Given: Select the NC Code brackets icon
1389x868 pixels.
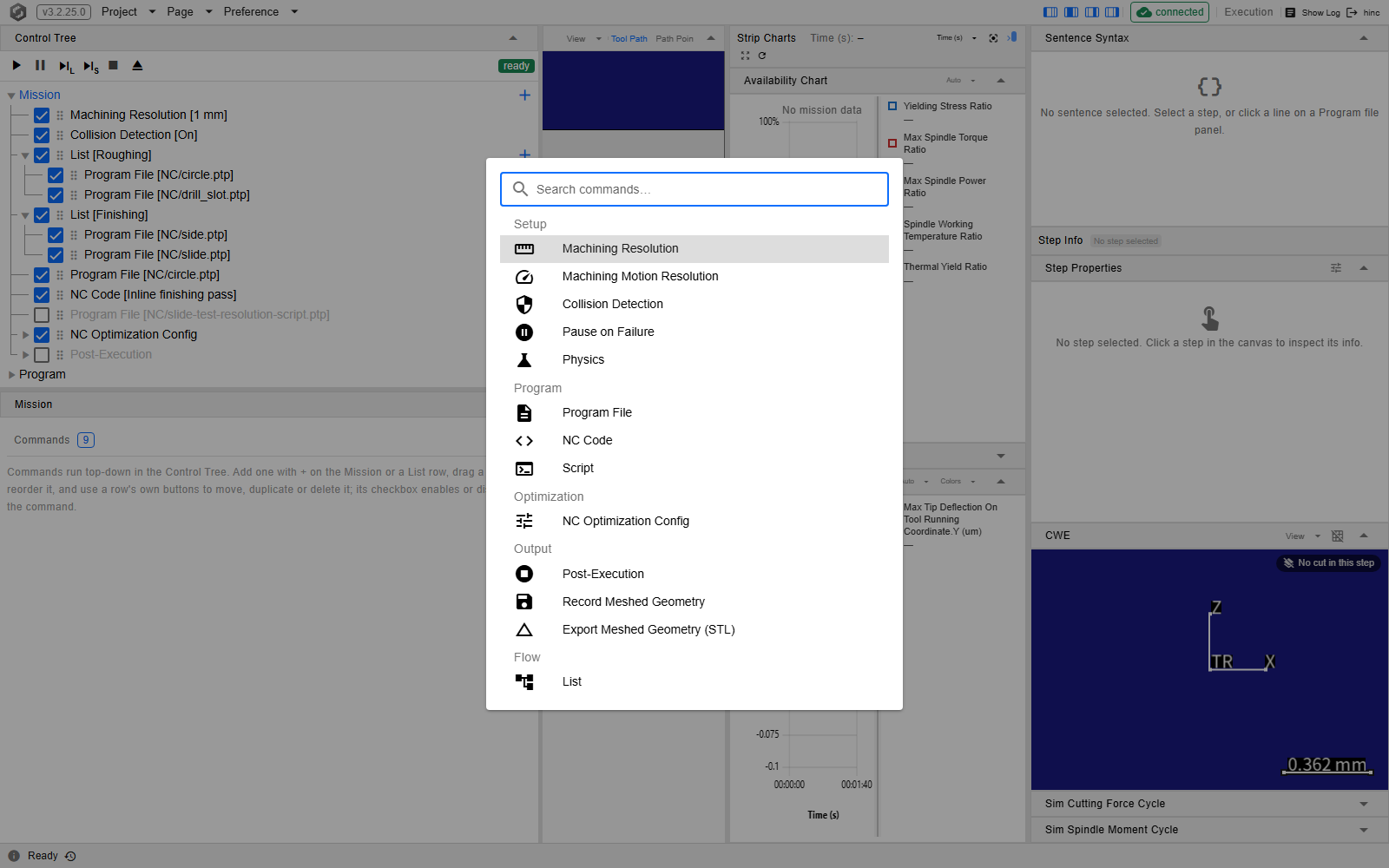Looking at the screenshot, I should [x=524, y=441].
